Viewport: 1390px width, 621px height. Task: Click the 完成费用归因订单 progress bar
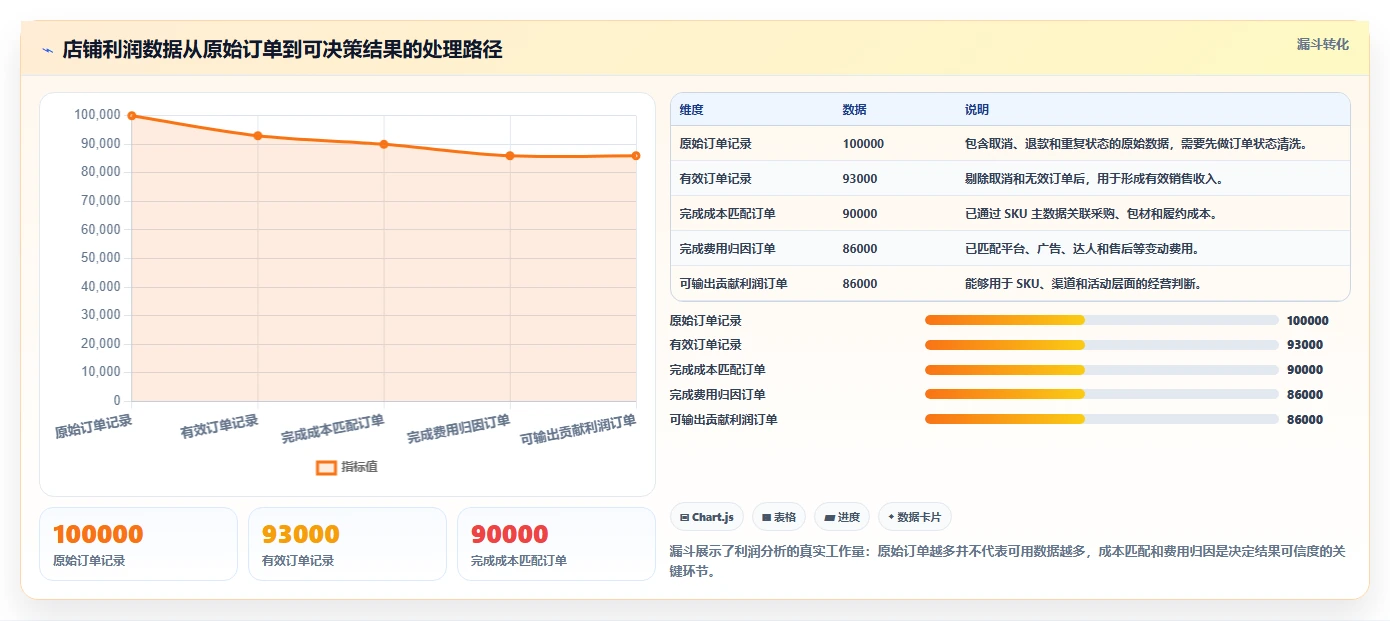coord(1101,395)
